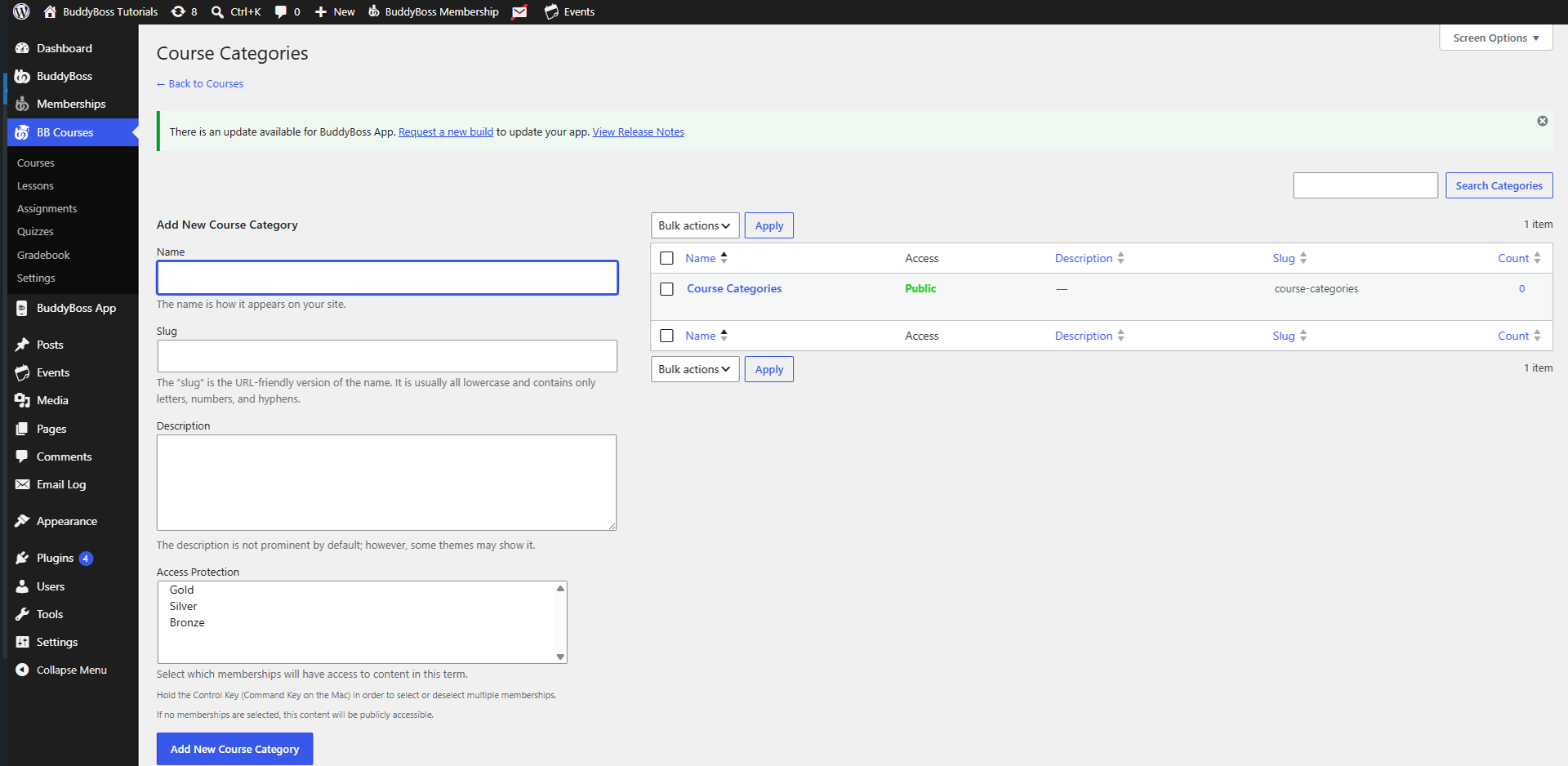
Task: Sort by Slug in table header
Action: pos(1290,258)
